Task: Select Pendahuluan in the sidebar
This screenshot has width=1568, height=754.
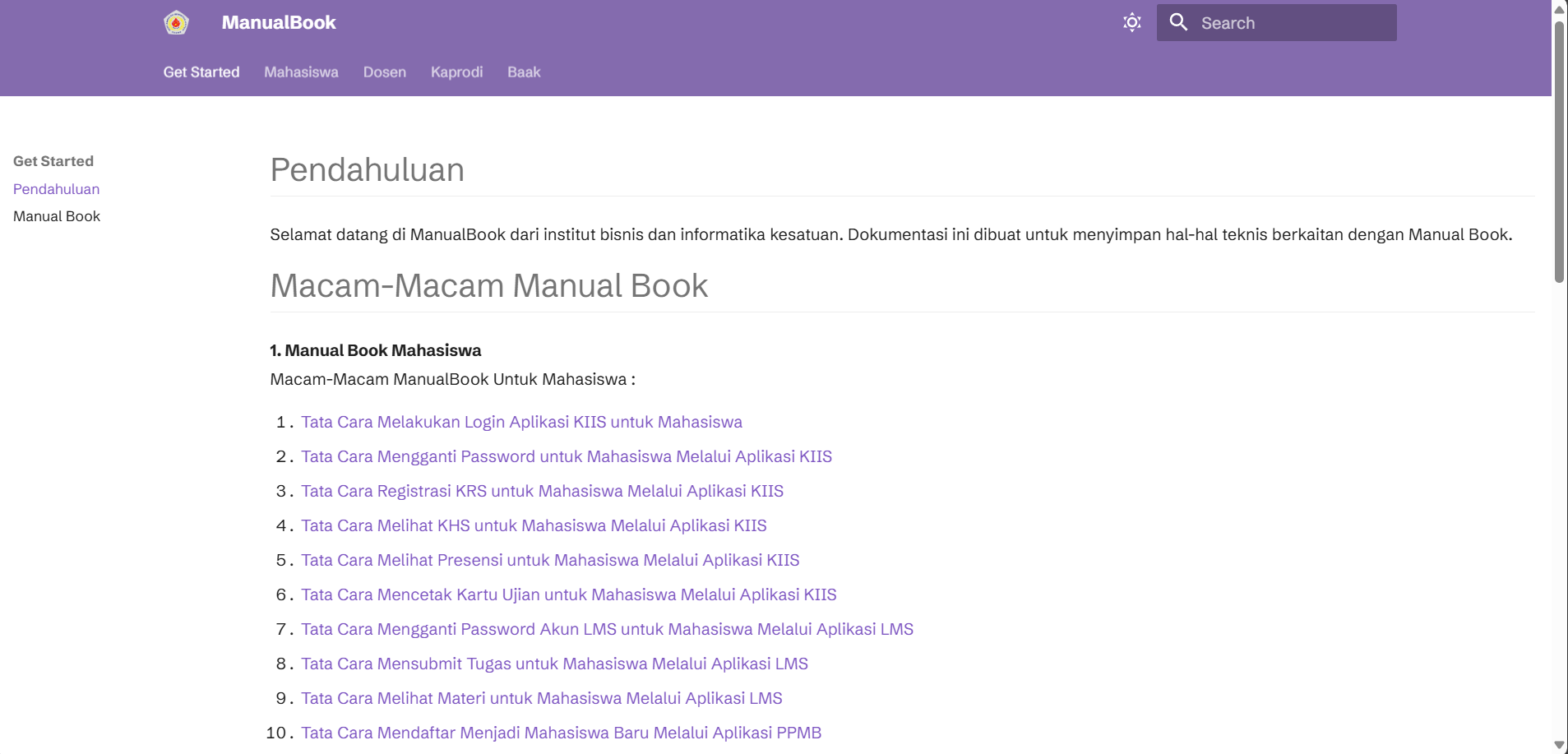Action: (56, 189)
